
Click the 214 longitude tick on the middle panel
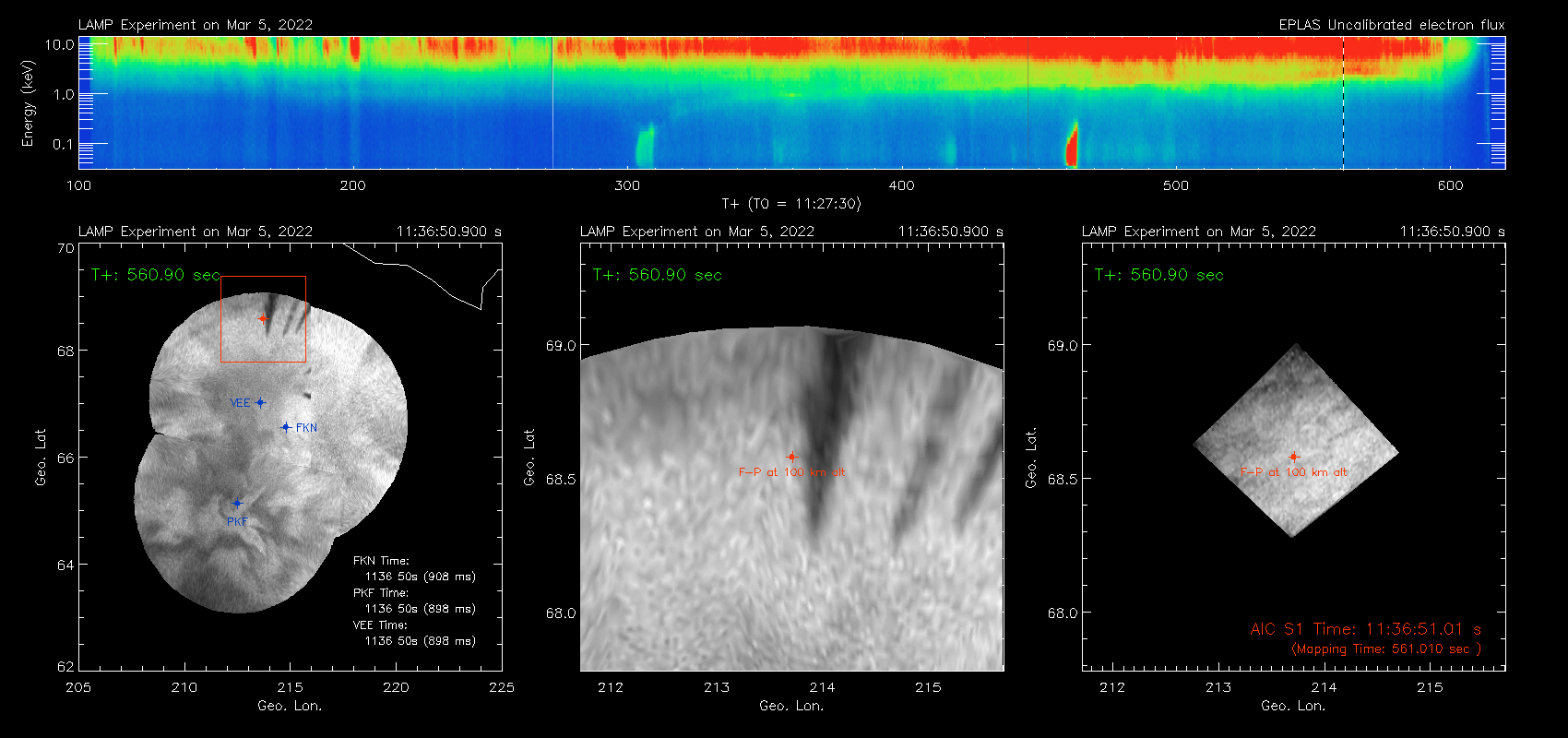point(822,687)
